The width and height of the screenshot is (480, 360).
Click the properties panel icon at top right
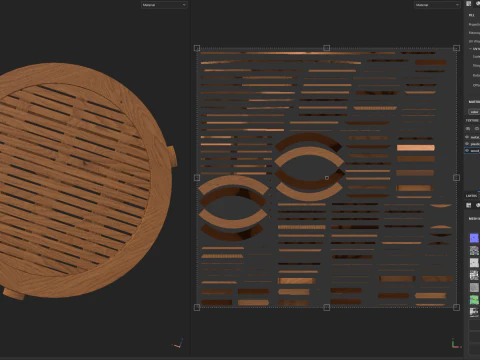coord(469,4)
